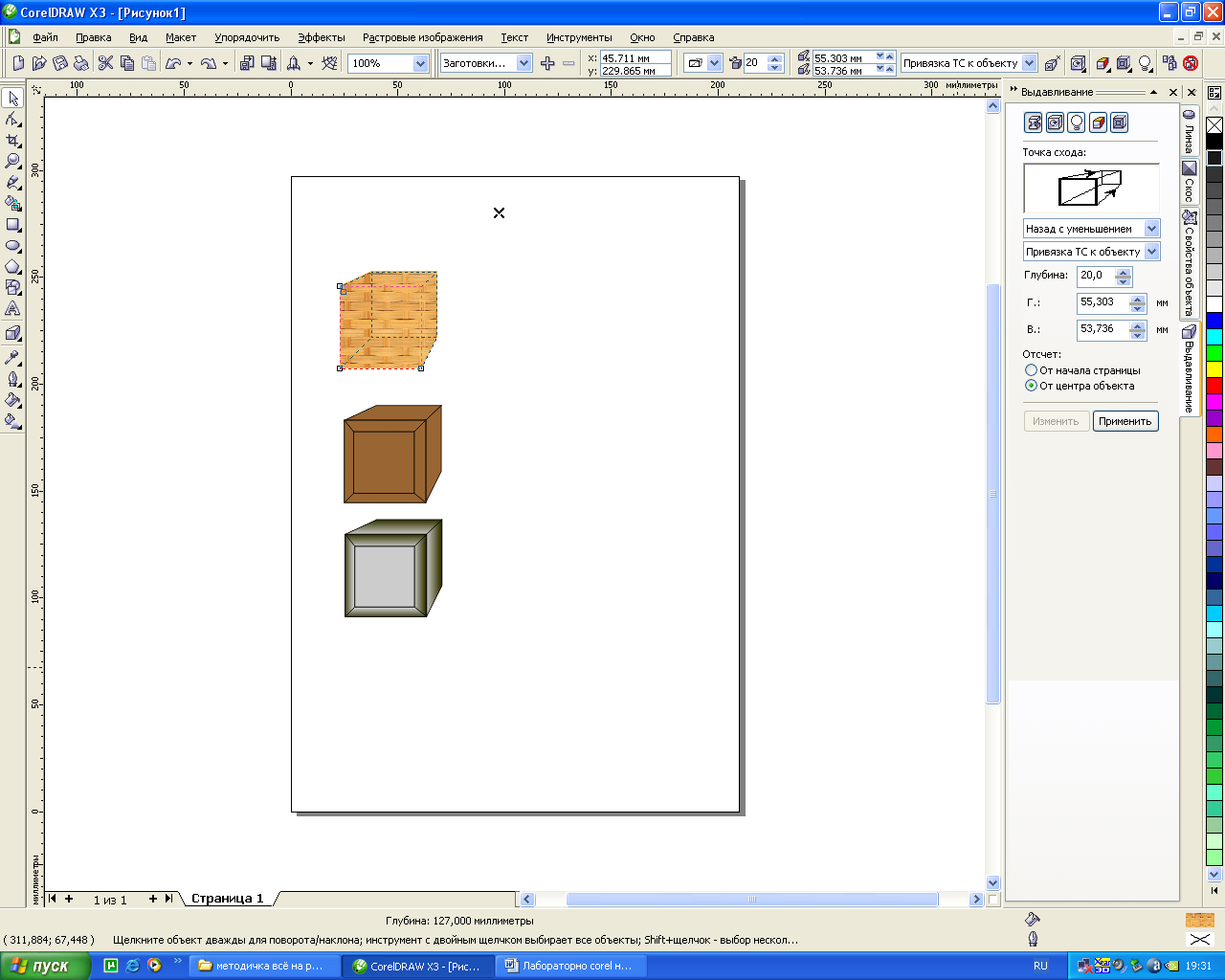Open the Файл menu
The width and height of the screenshot is (1225, 980).
pos(45,37)
